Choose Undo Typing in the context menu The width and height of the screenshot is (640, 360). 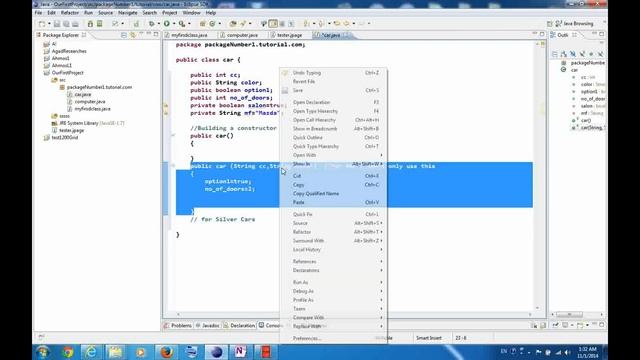tap(333, 73)
